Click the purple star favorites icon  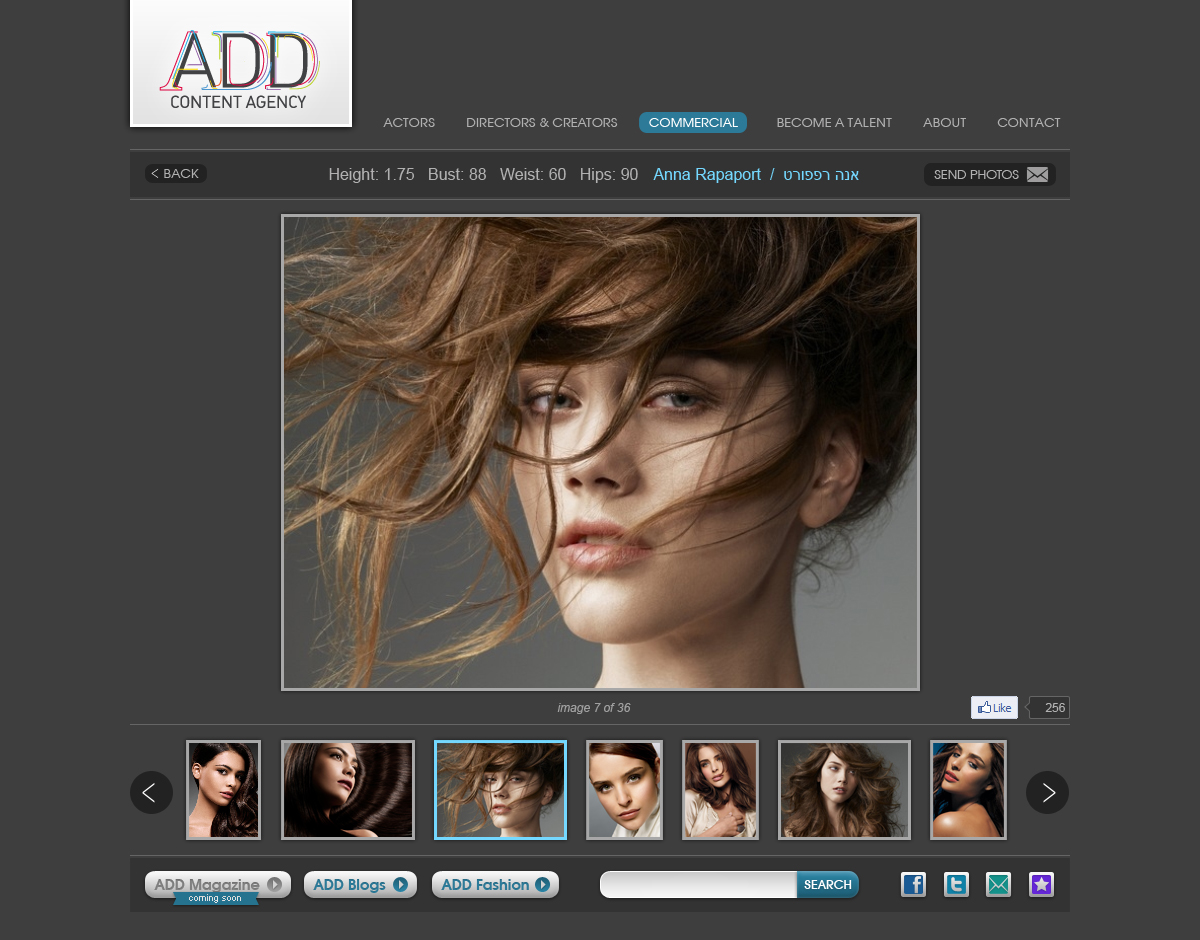pos(1041,885)
